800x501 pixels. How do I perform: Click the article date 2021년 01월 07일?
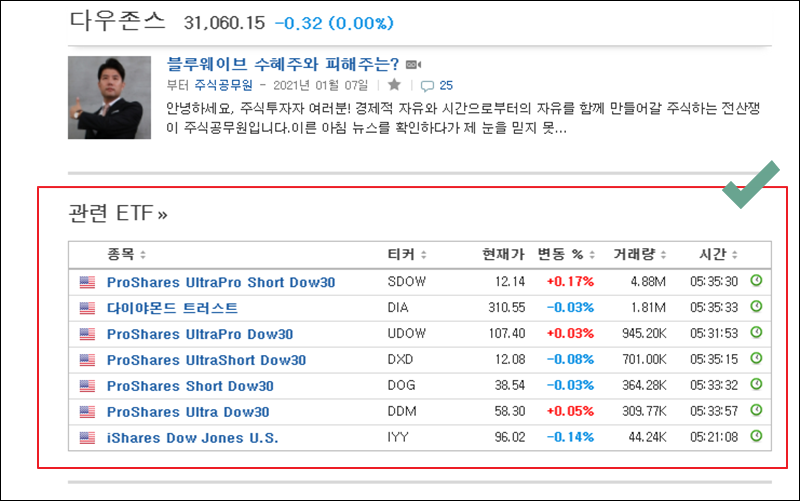click(x=320, y=85)
